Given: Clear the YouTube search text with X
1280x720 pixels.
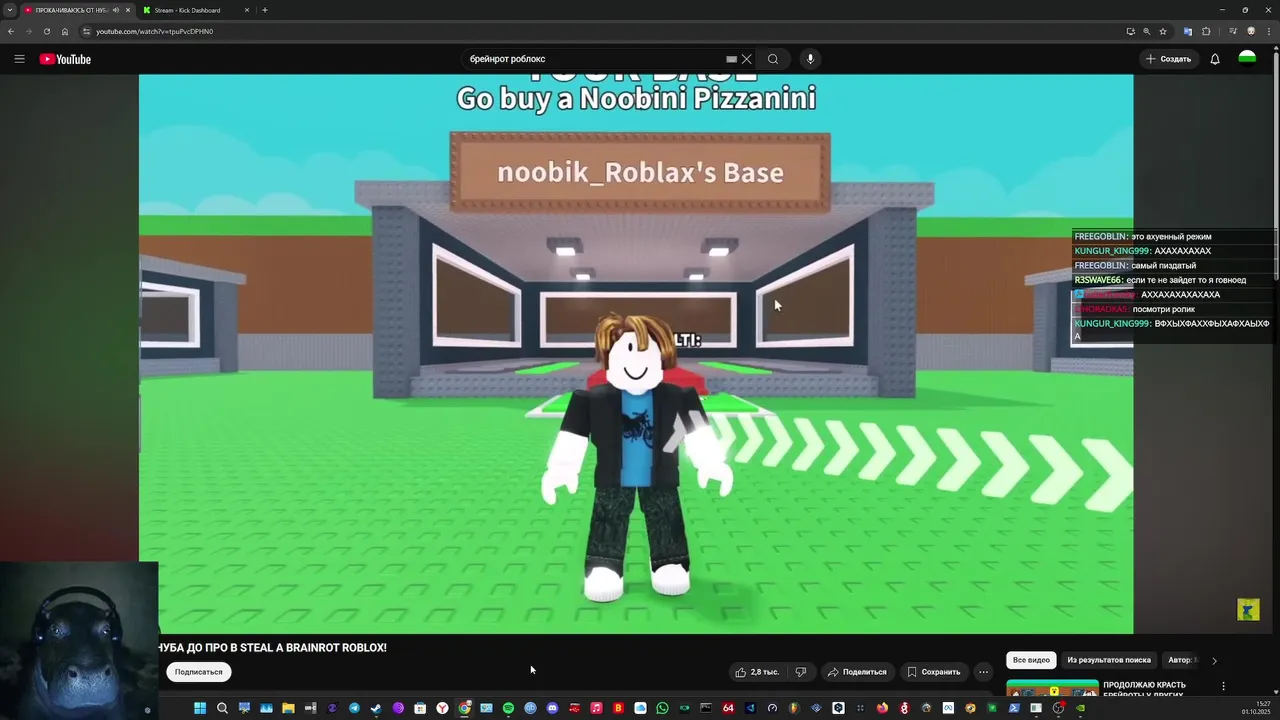Looking at the screenshot, I should point(746,59).
